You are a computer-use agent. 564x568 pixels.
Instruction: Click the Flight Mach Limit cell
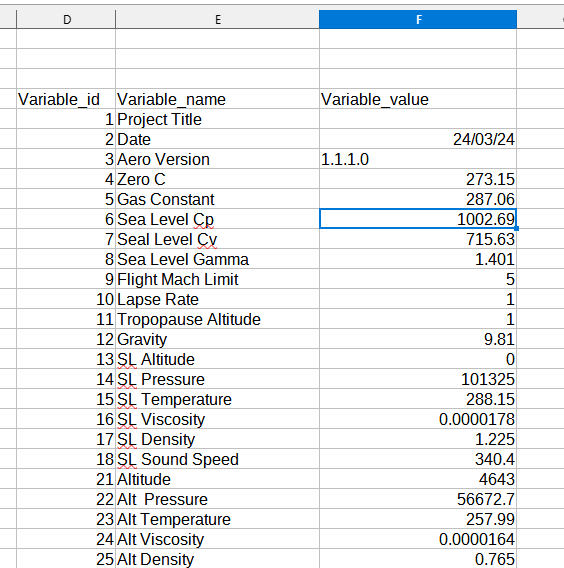pyautogui.click(x=217, y=279)
